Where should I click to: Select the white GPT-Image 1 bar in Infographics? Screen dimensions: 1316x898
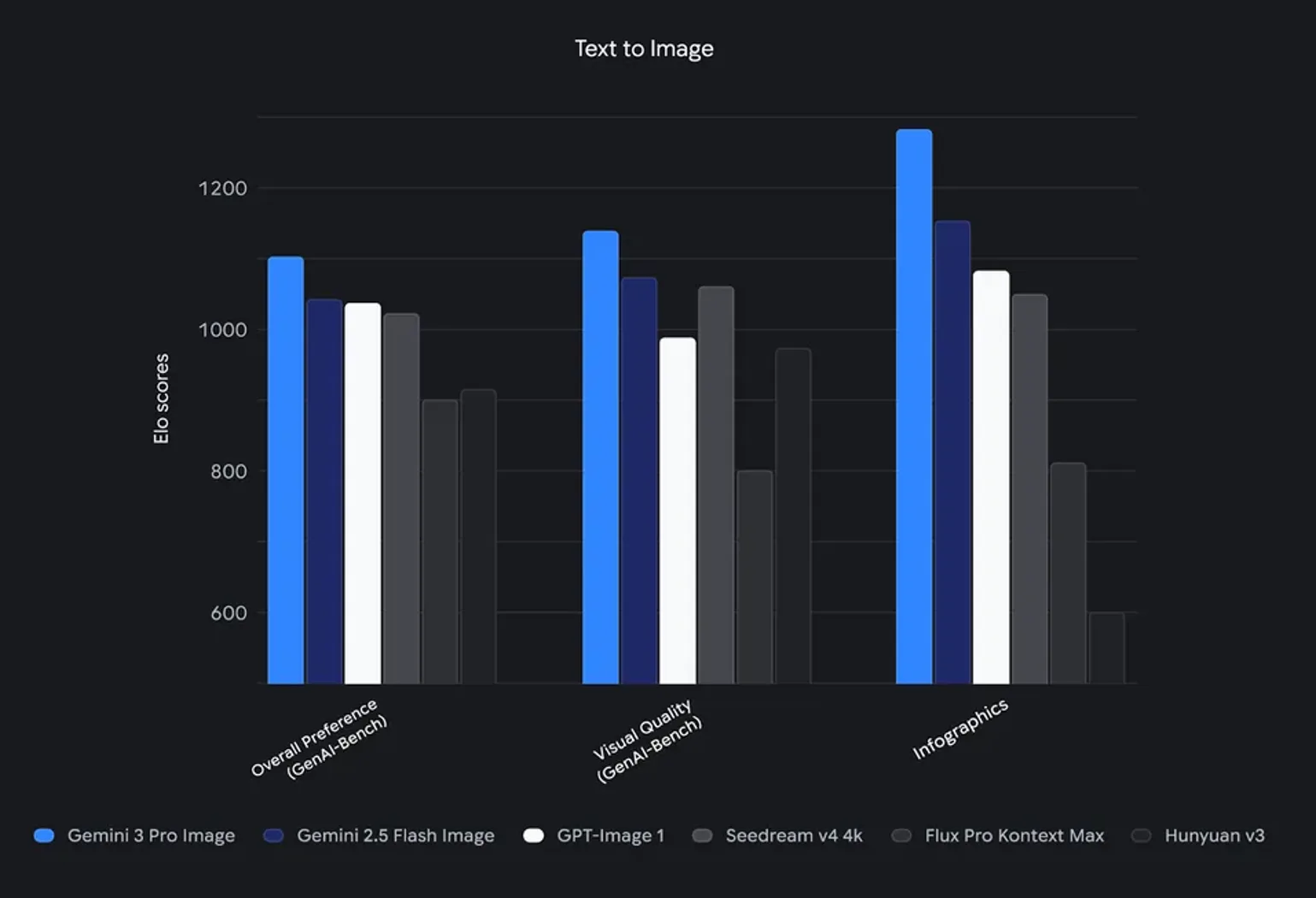point(991,477)
